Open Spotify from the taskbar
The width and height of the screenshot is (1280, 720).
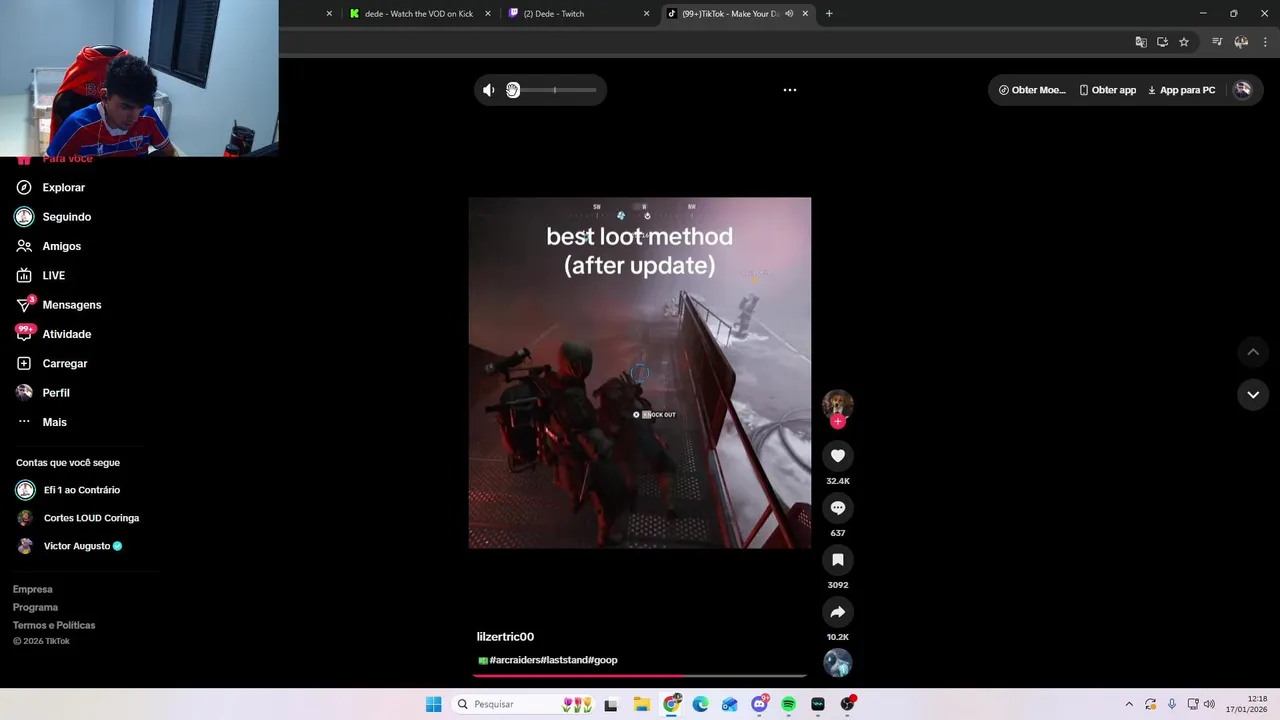coord(788,704)
